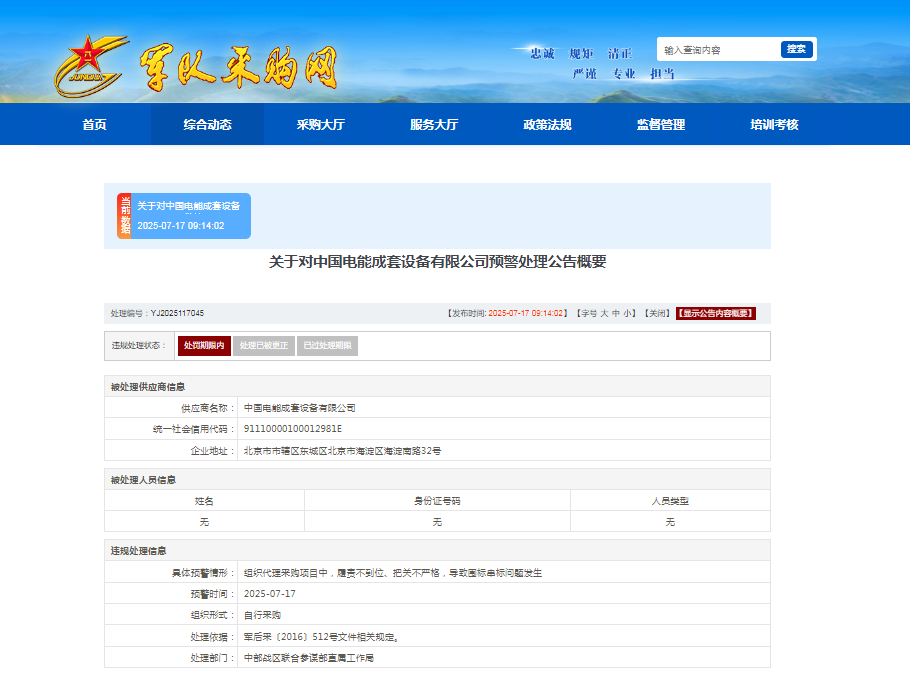The width and height of the screenshot is (910, 692).
Task: Go to 服务大厅 section
Action: 434,125
